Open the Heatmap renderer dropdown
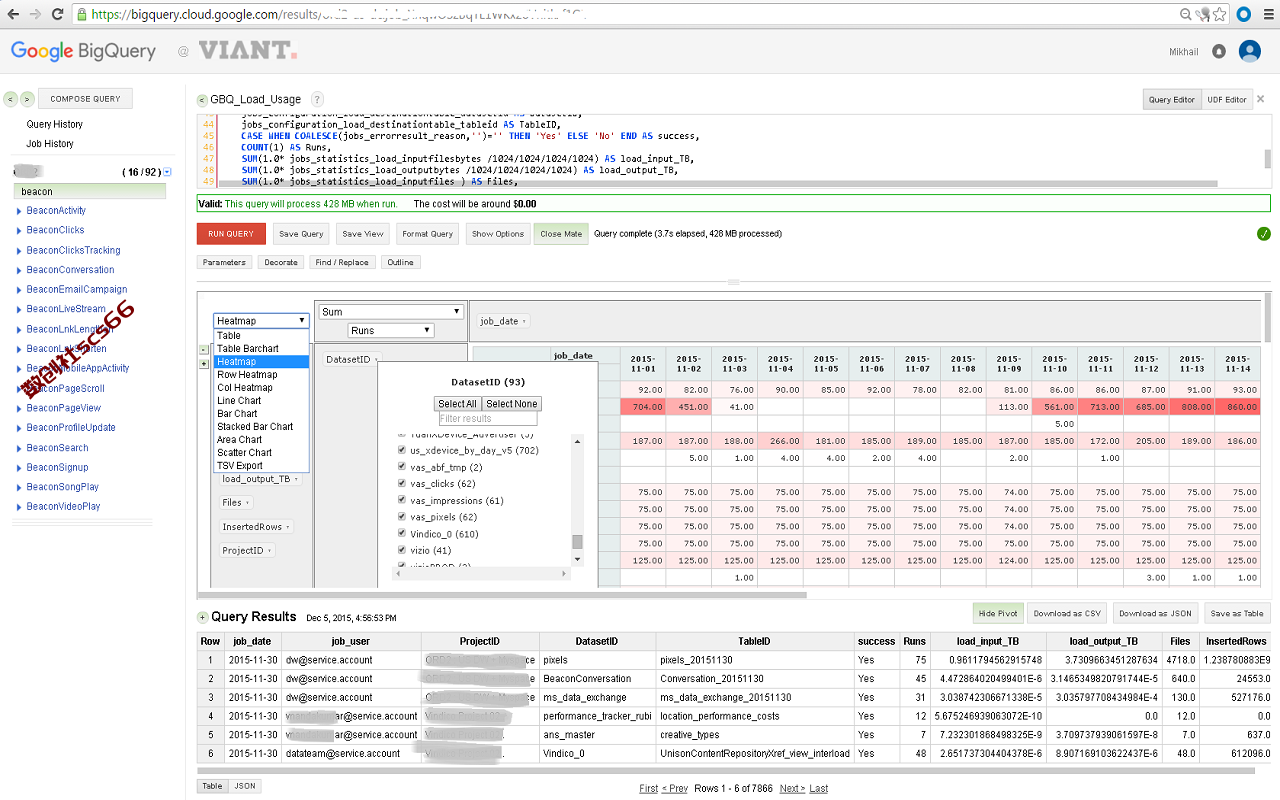Image resolution: width=1280 pixels, height=800 pixels. point(260,321)
